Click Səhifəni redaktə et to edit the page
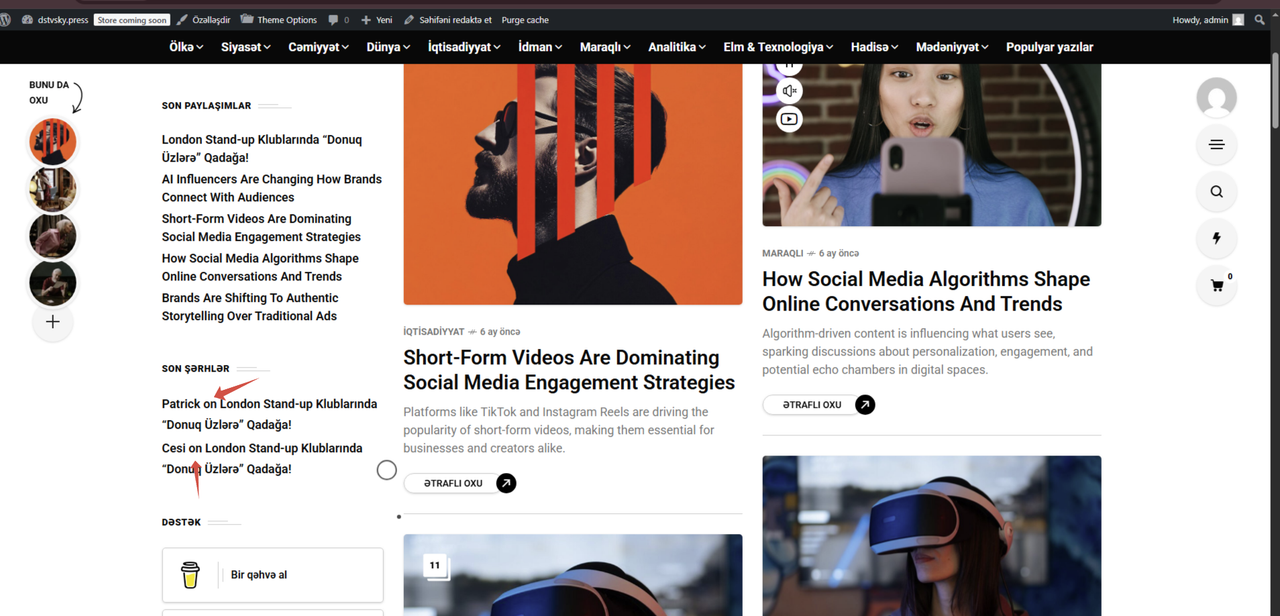This screenshot has width=1280, height=616. [x=448, y=20]
